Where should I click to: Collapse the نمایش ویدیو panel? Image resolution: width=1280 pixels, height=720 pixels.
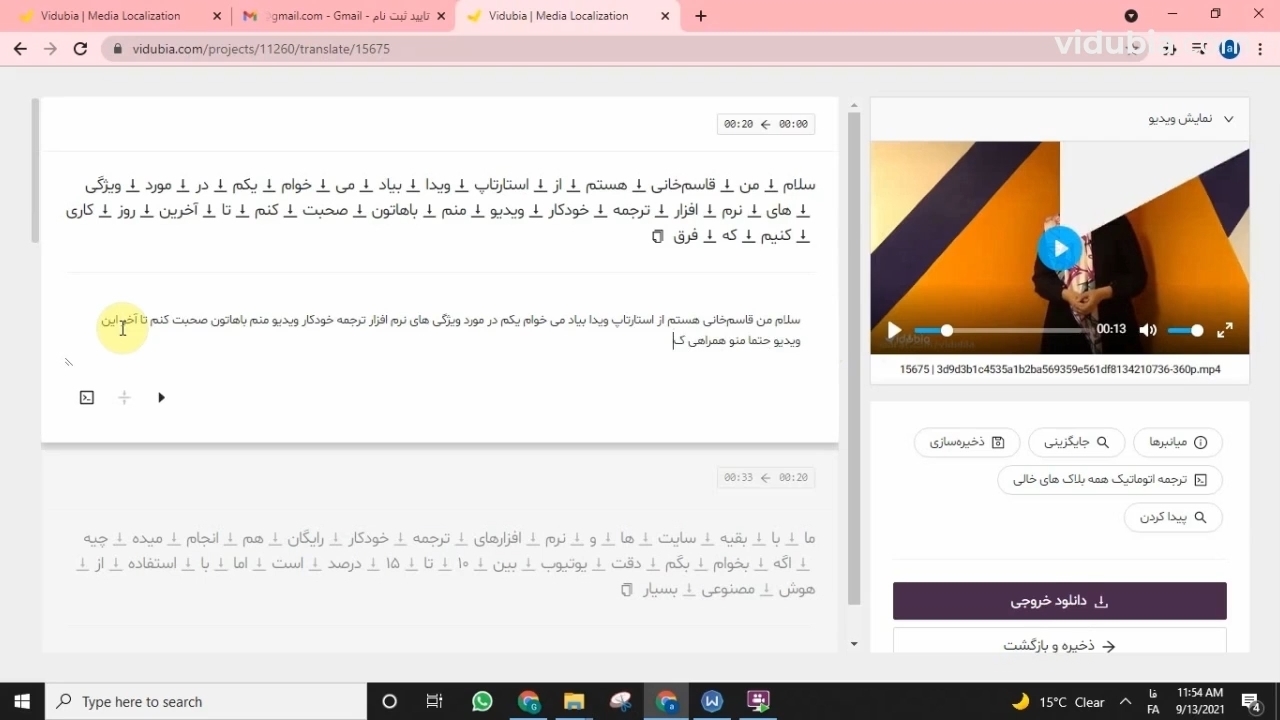pyautogui.click(x=1229, y=119)
